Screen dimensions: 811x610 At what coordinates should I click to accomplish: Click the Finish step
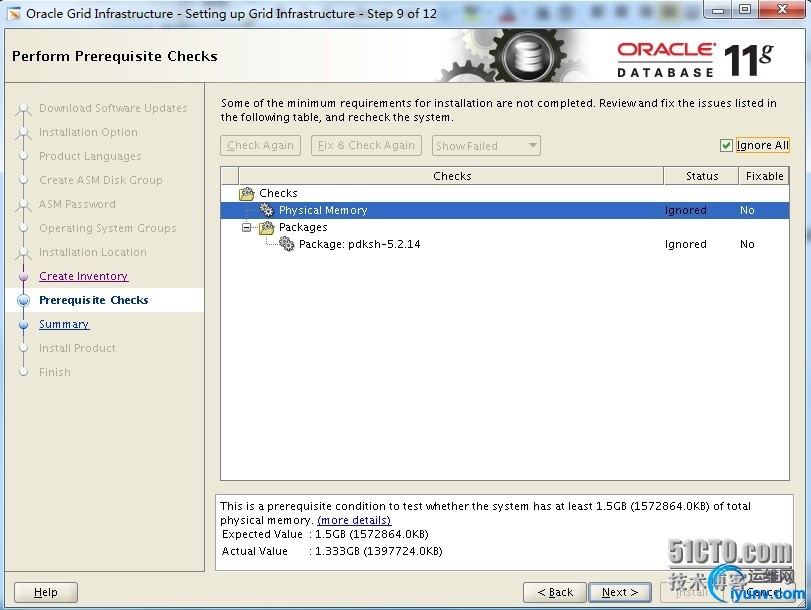click(x=54, y=372)
